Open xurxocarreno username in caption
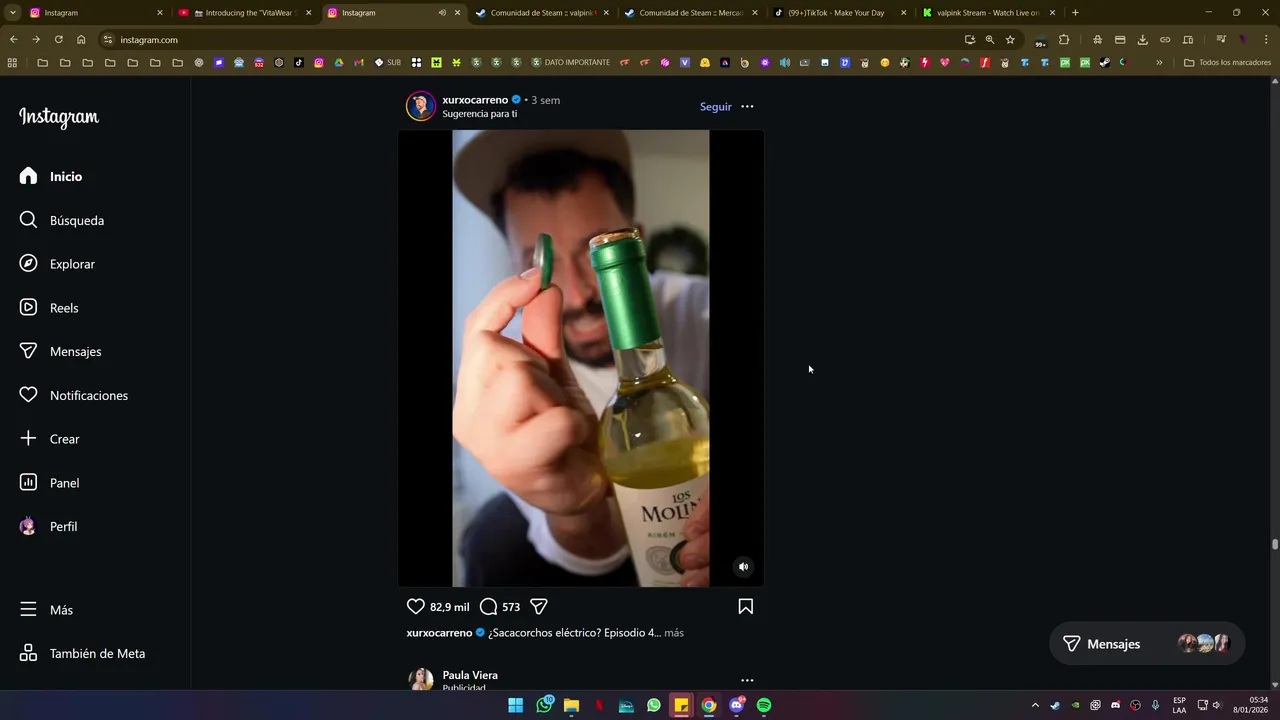 pos(439,633)
